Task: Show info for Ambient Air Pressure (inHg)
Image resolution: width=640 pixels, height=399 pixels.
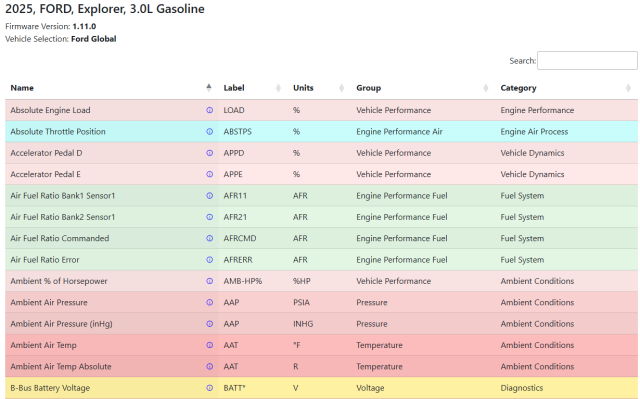Action: (x=209, y=324)
